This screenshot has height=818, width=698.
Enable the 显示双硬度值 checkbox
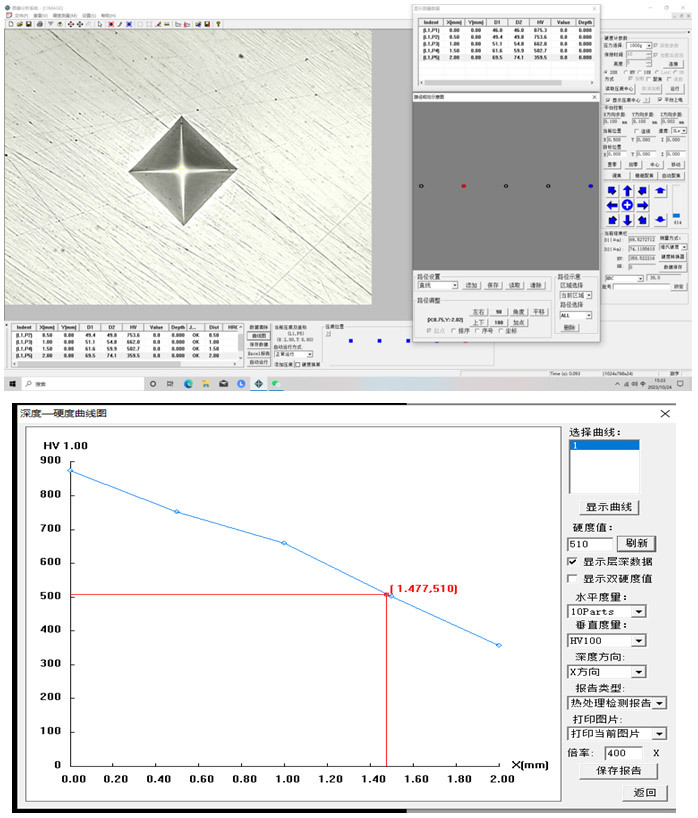click(573, 578)
